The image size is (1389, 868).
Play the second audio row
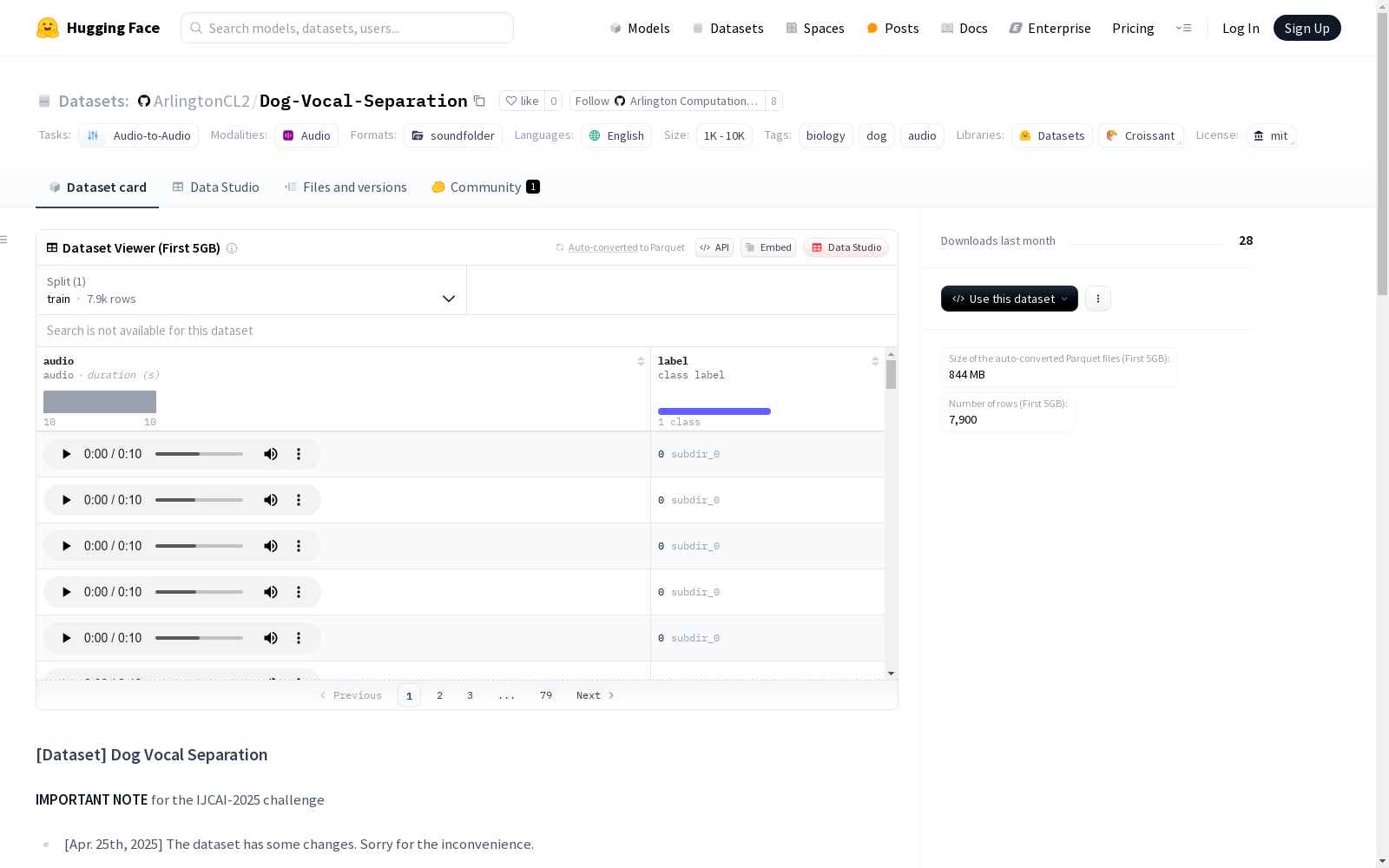click(x=66, y=500)
